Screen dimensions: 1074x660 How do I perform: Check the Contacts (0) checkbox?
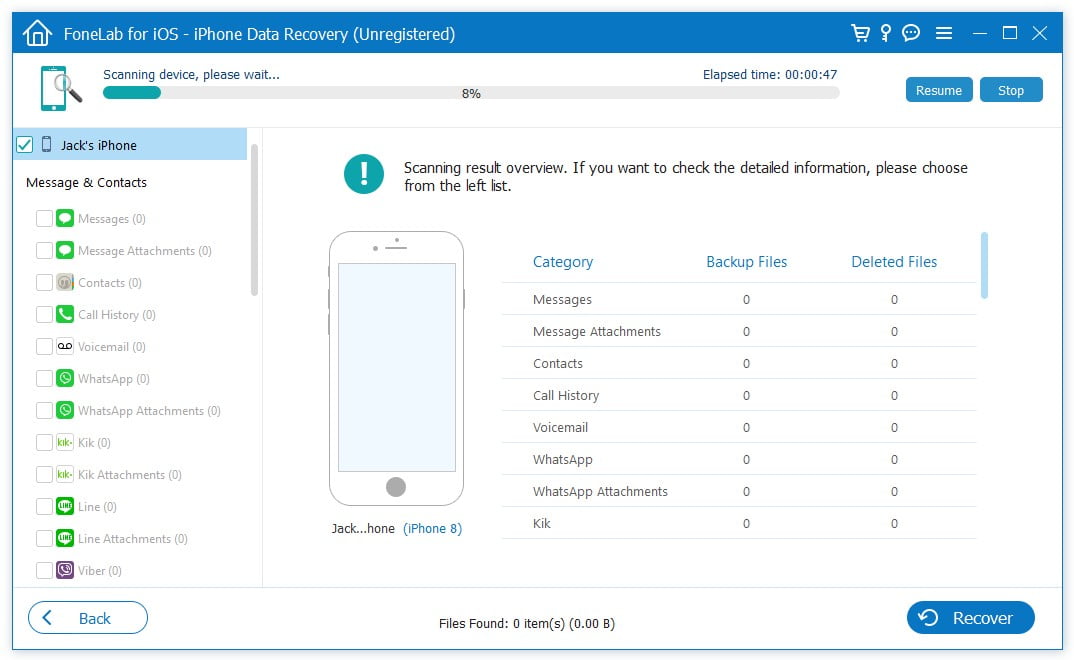45,282
